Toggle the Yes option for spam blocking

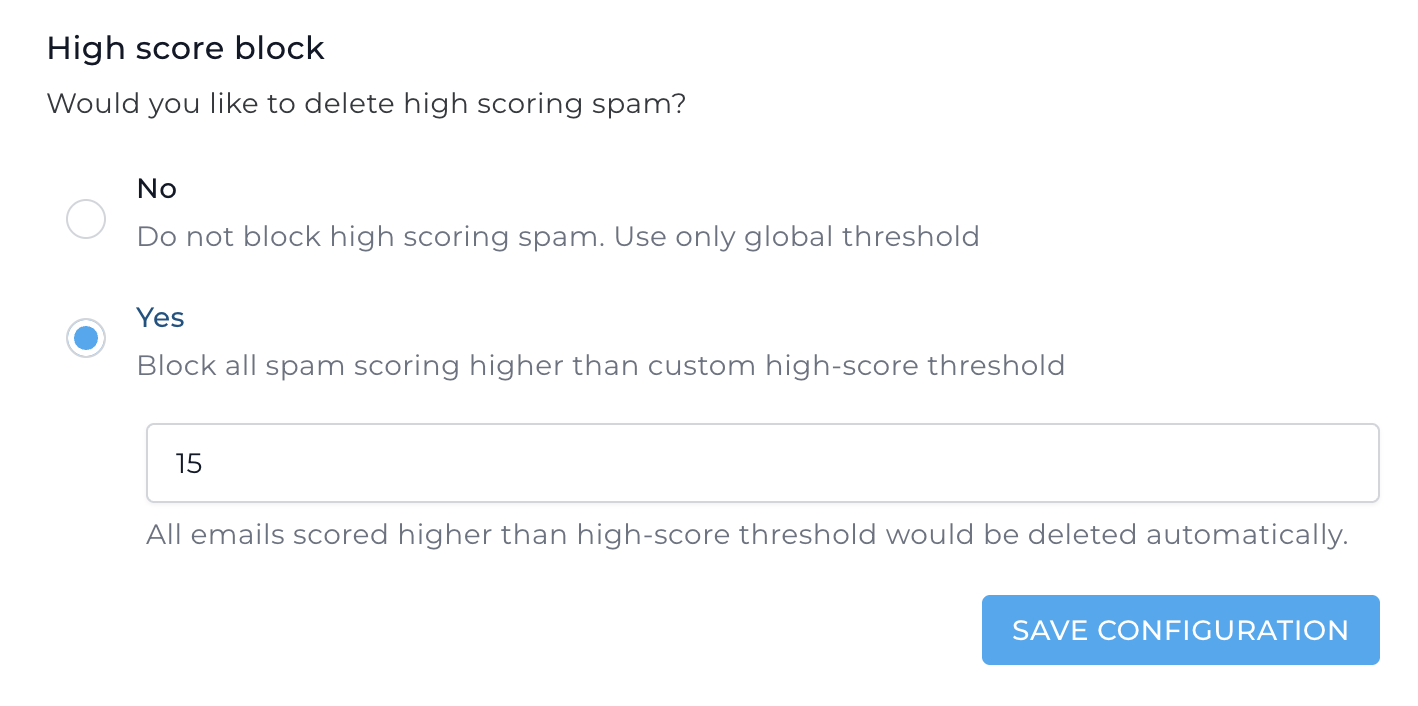[x=86, y=338]
